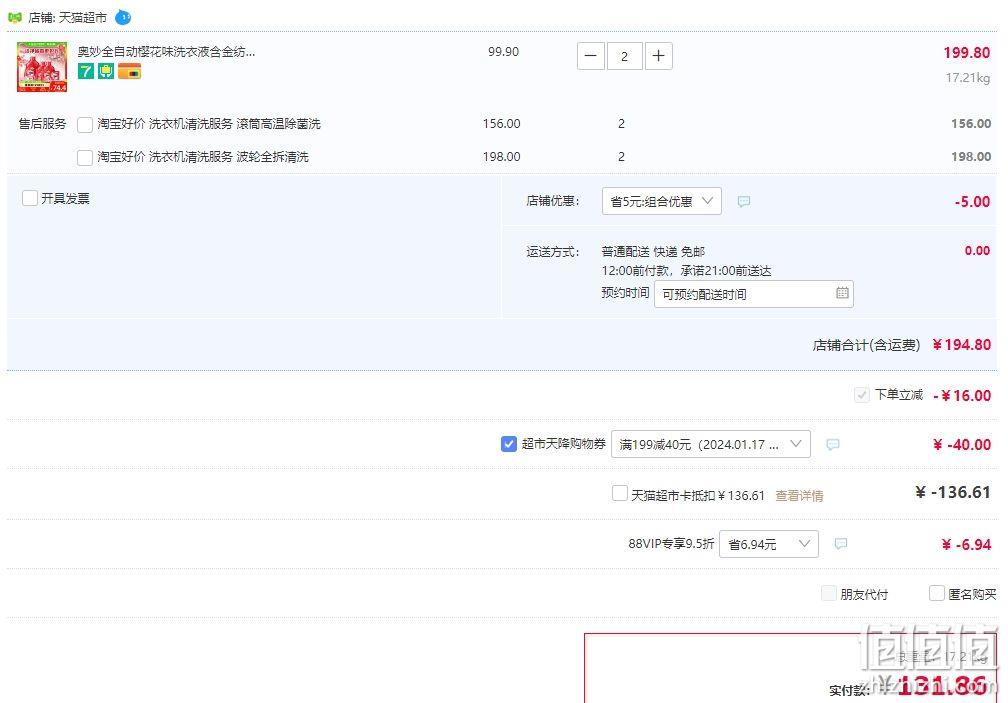Open the laundry detergent product thumbnail
Viewport: 1008px width, 703px height.
click(x=42, y=67)
